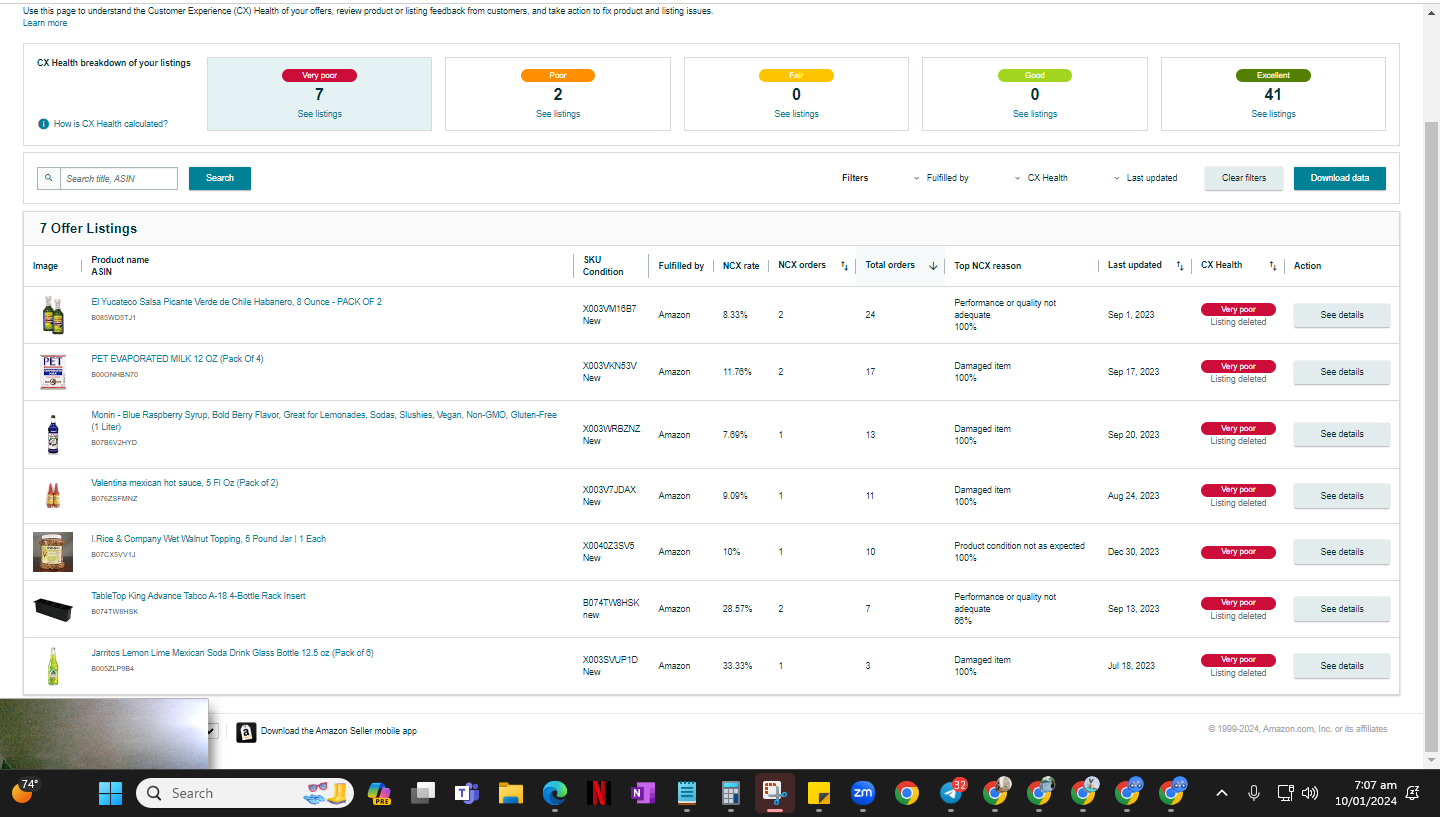Open the taskbar clock showing 7:07 am

tap(1366, 793)
